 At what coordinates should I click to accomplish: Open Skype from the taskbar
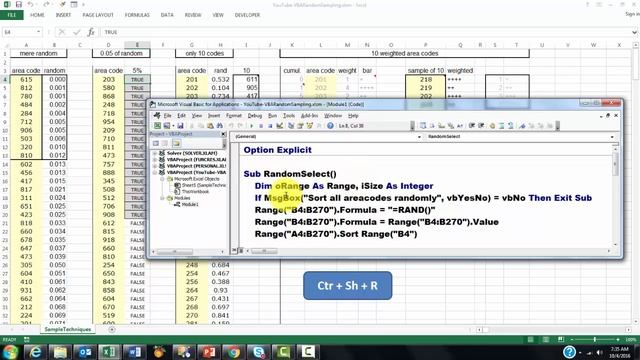[x=259, y=351]
